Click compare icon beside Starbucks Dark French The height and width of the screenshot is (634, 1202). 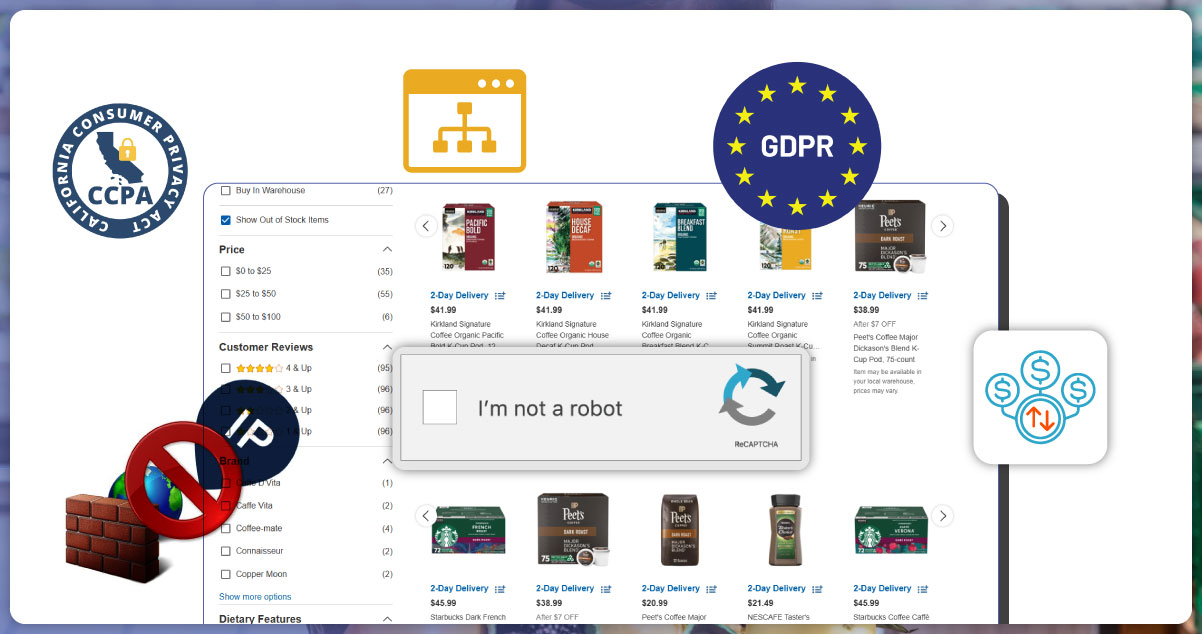click(x=500, y=589)
